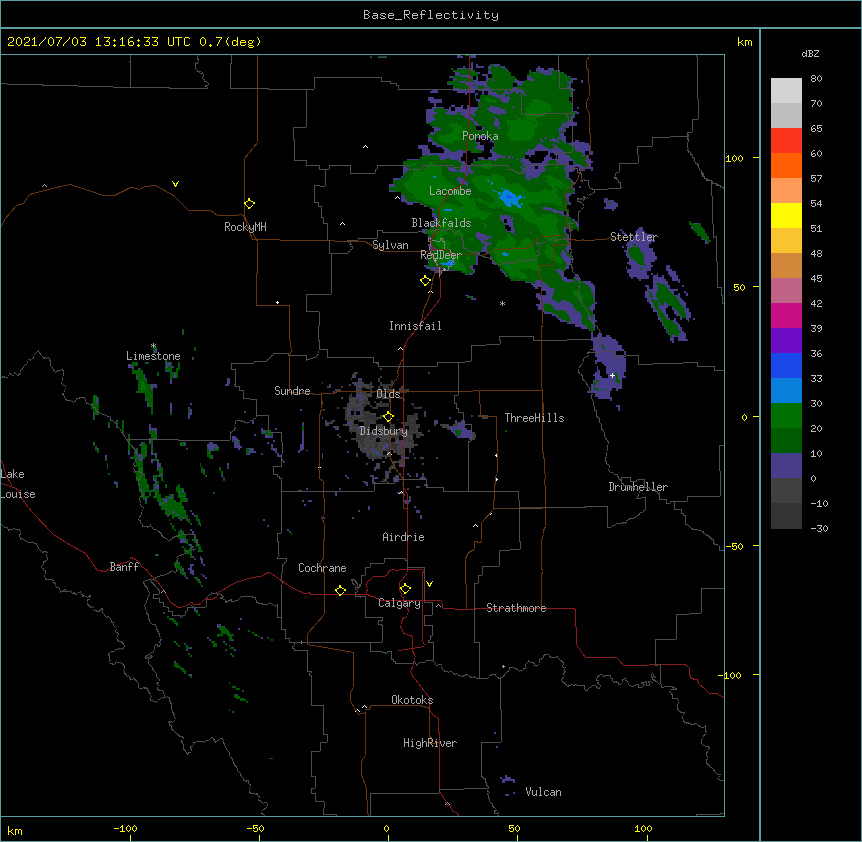Click the 50 tick on bottom axis
The height and width of the screenshot is (842, 862).
(x=514, y=828)
